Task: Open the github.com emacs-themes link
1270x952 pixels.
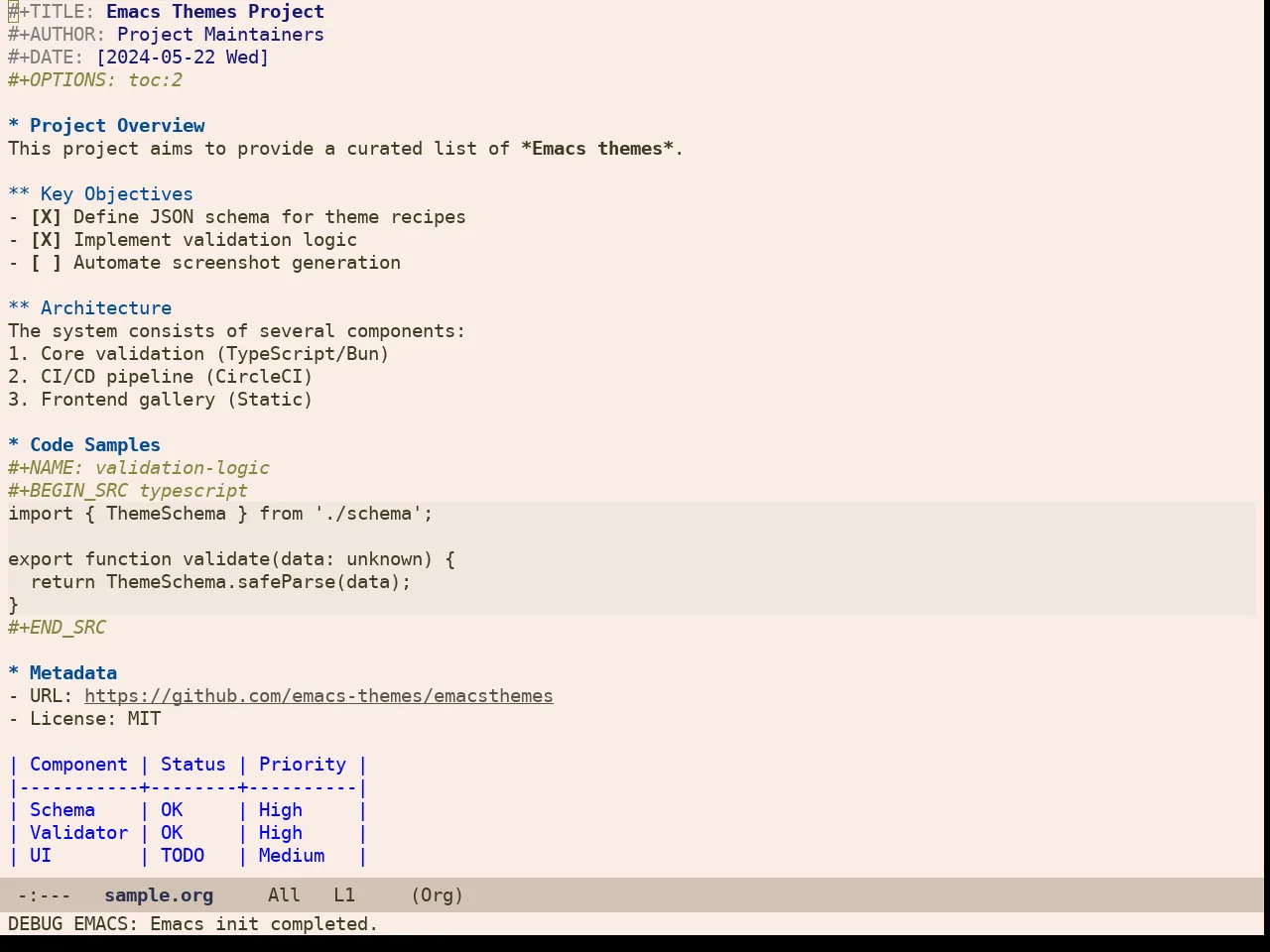Action: pos(318,696)
